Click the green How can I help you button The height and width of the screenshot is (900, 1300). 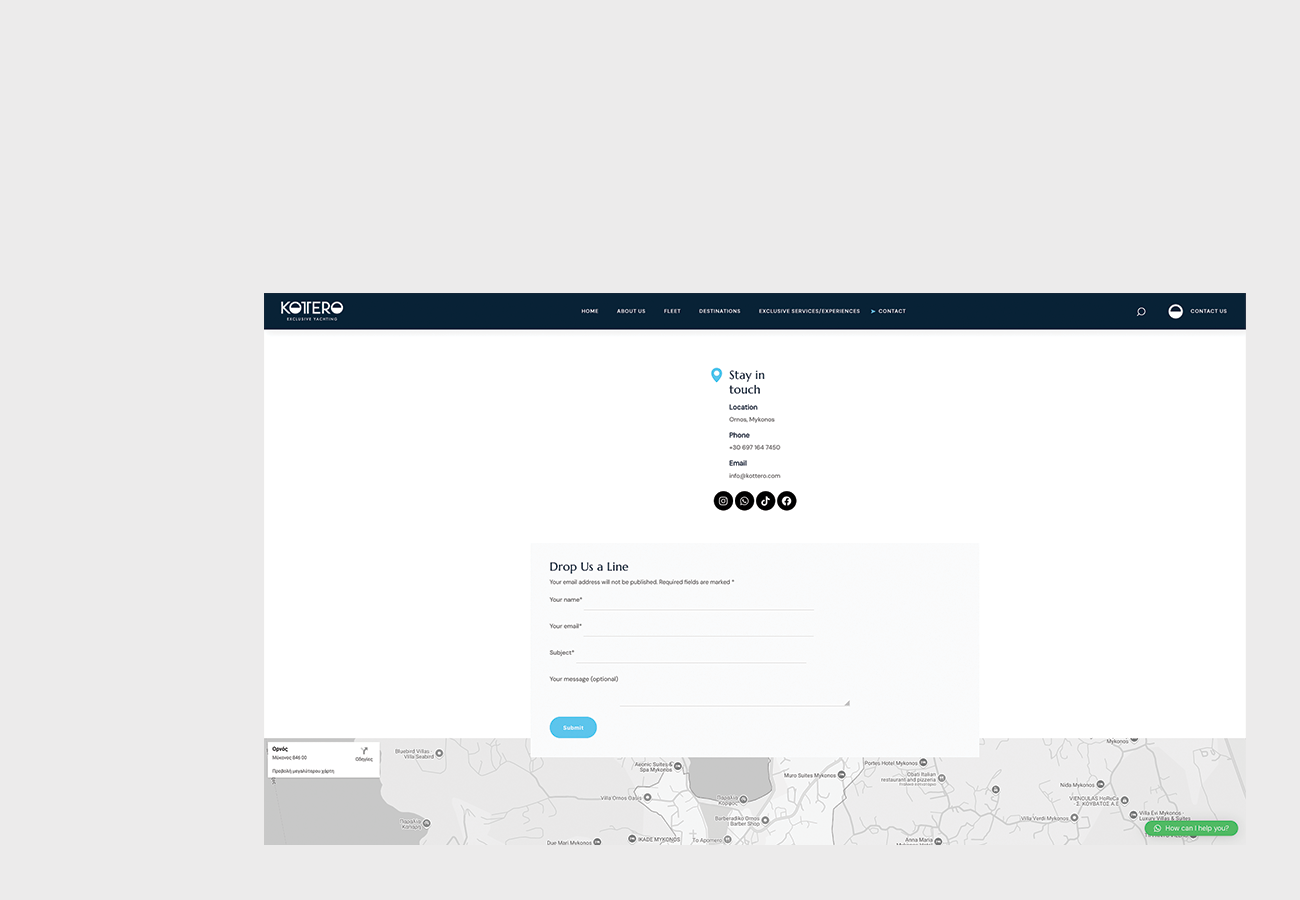pos(1191,828)
